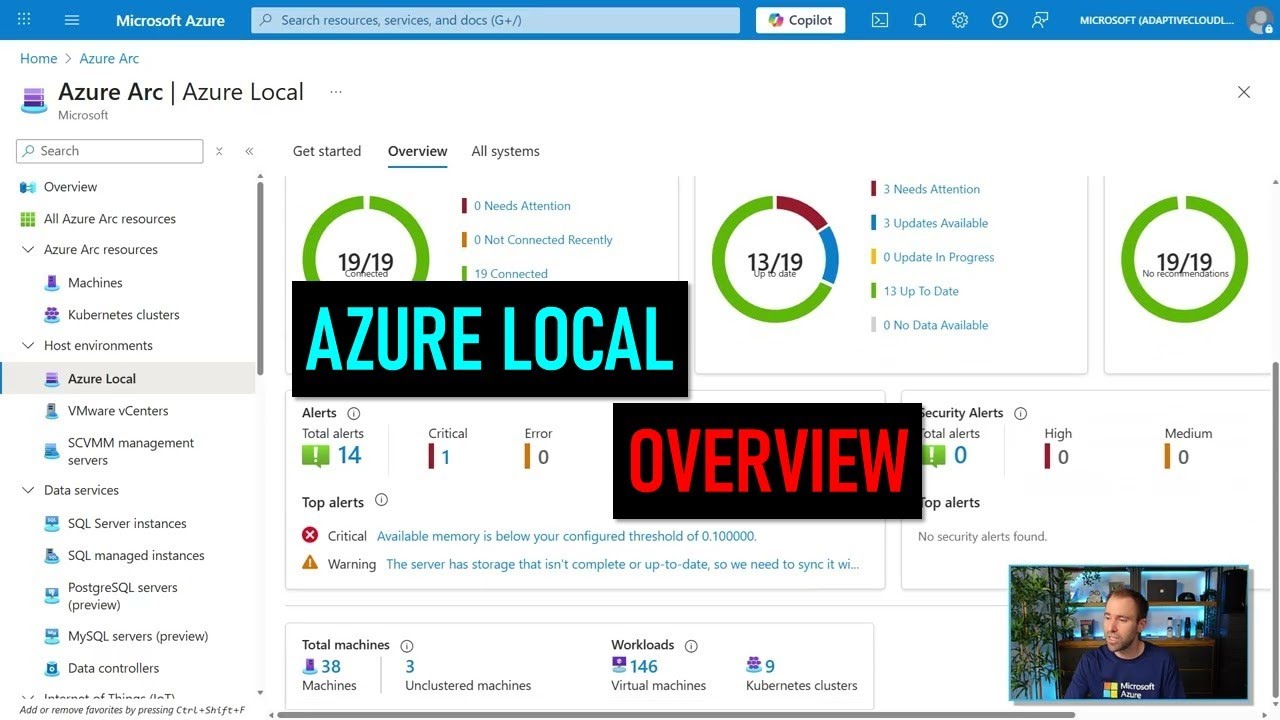Click 13 Up To Date link

pos(921,291)
